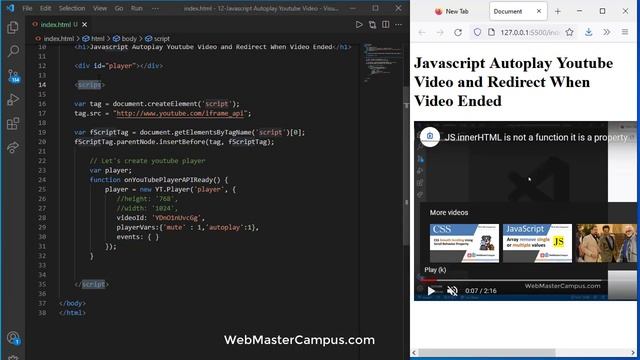Play the YouTube video
Viewport: 640px width, 360px height.
coord(431,291)
